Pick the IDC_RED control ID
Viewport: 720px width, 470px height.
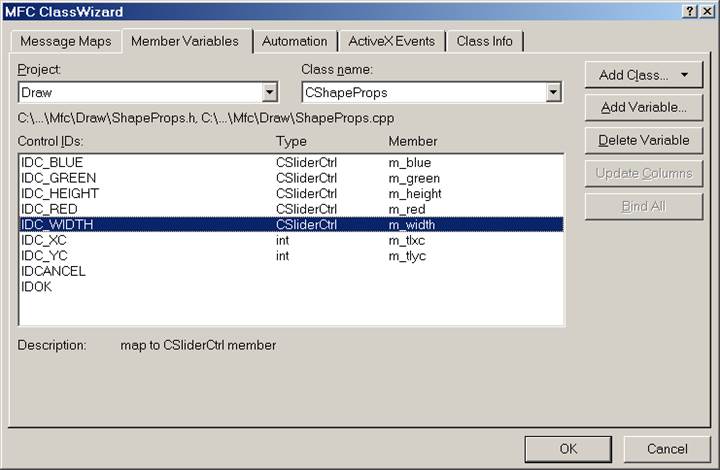[49, 209]
